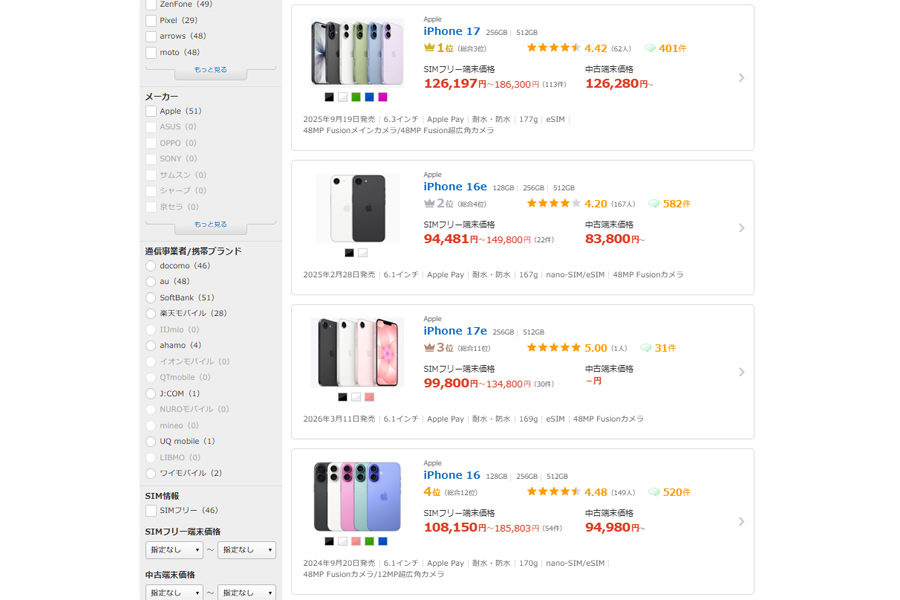Screen dimensions: 900x600
Task: Click the right arrow on the iPhone 16 card
Action: (x=741, y=521)
